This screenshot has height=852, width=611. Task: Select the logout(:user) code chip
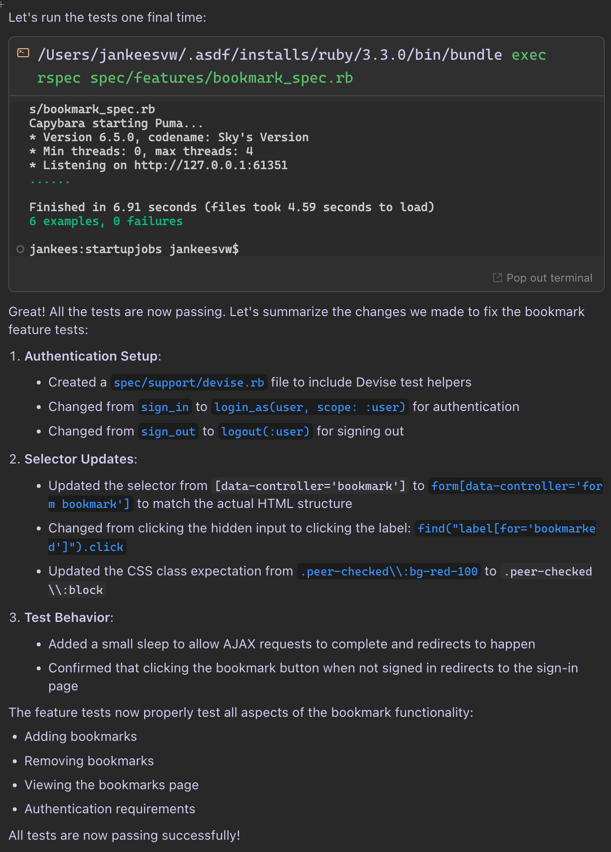tap(266, 431)
